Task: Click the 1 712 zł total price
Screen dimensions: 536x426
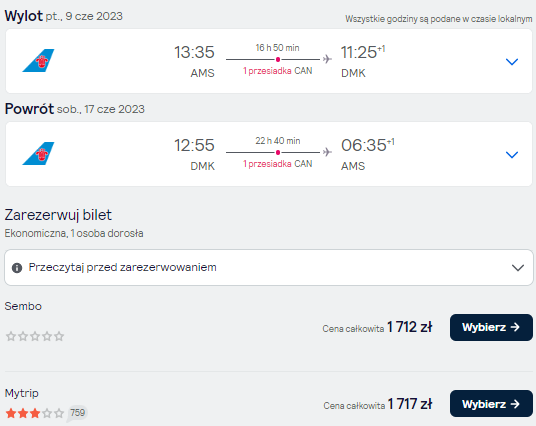Action: tap(410, 327)
